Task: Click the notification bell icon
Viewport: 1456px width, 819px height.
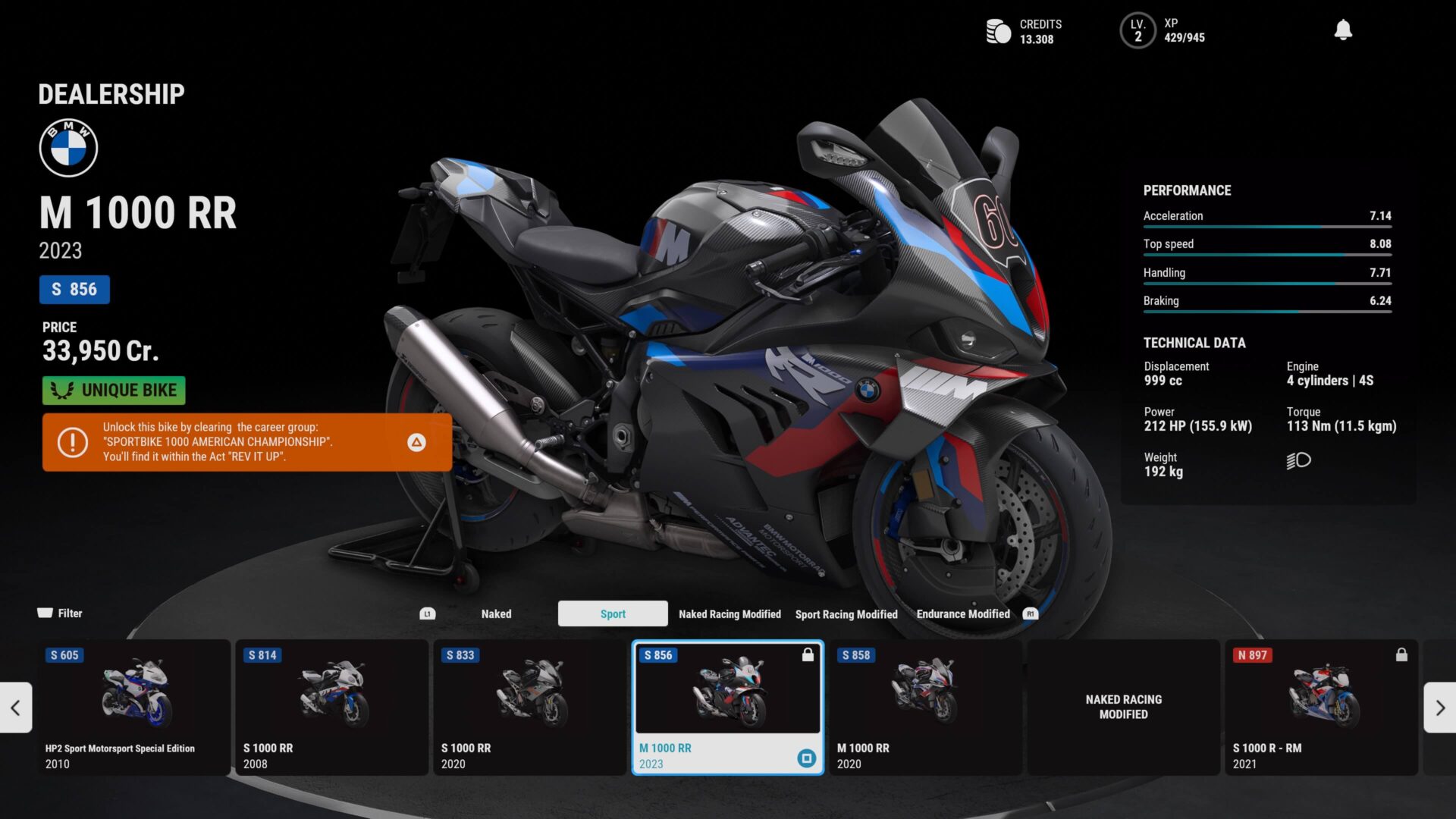Action: pos(1343,30)
